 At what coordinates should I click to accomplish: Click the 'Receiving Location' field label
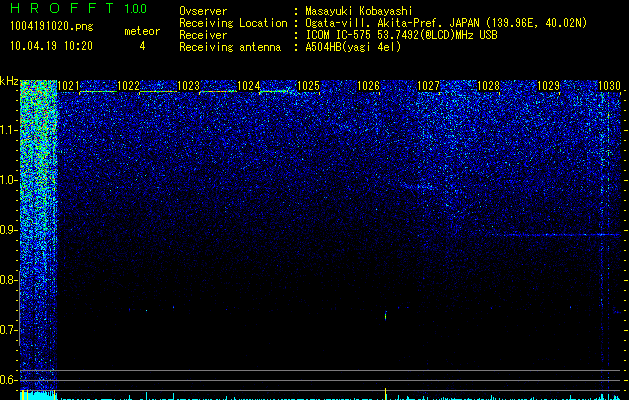233,23
